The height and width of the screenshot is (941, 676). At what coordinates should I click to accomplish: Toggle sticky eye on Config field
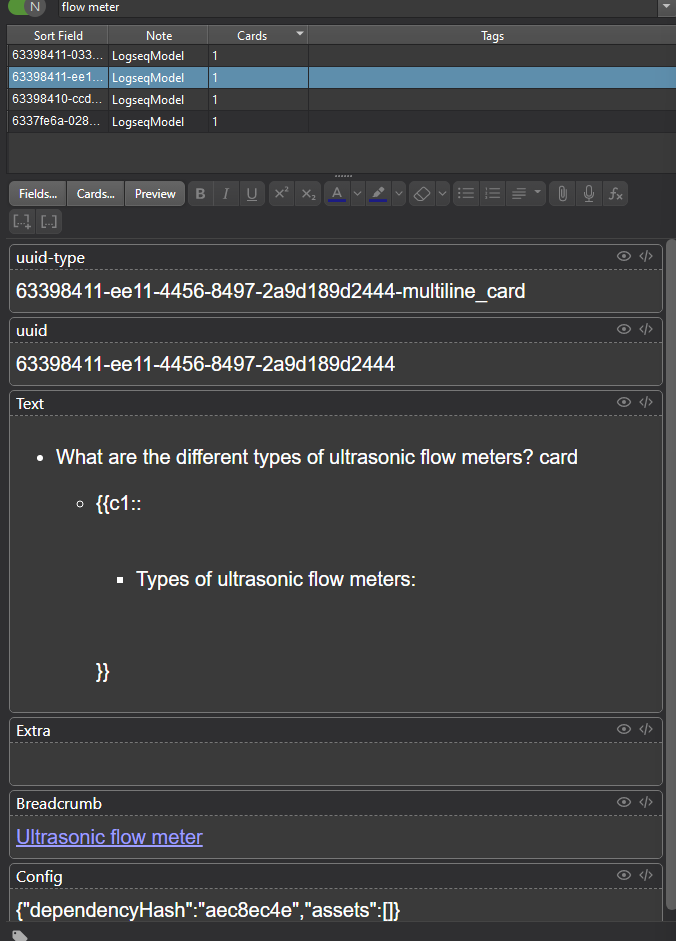coord(624,876)
